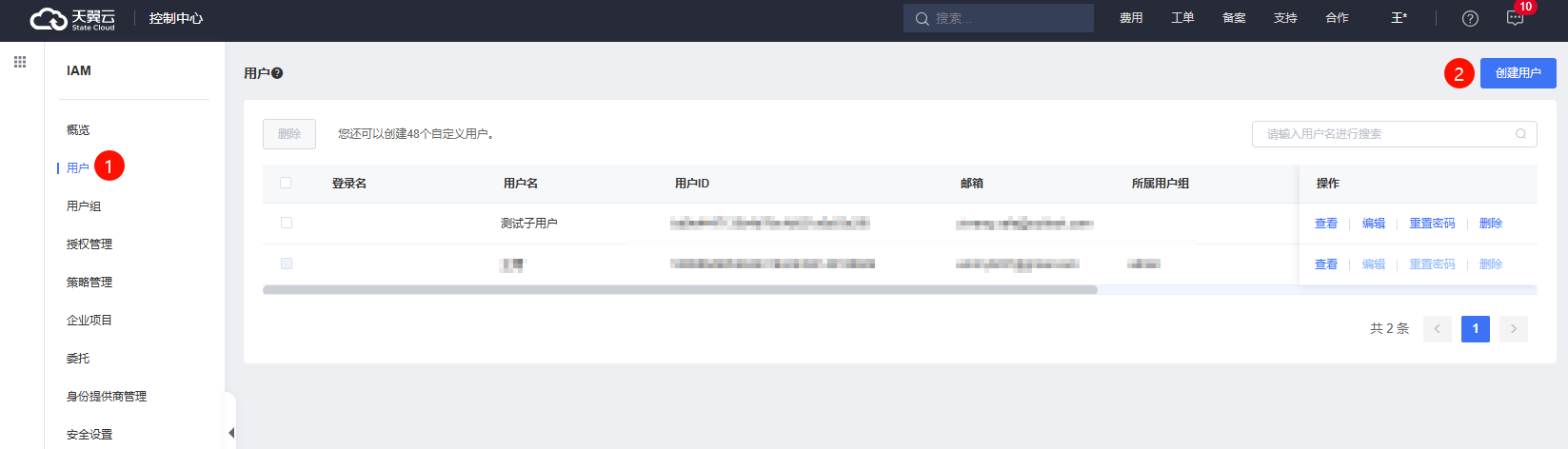Click the 邮箱 column header
The height and width of the screenshot is (449, 1568).
point(972,184)
